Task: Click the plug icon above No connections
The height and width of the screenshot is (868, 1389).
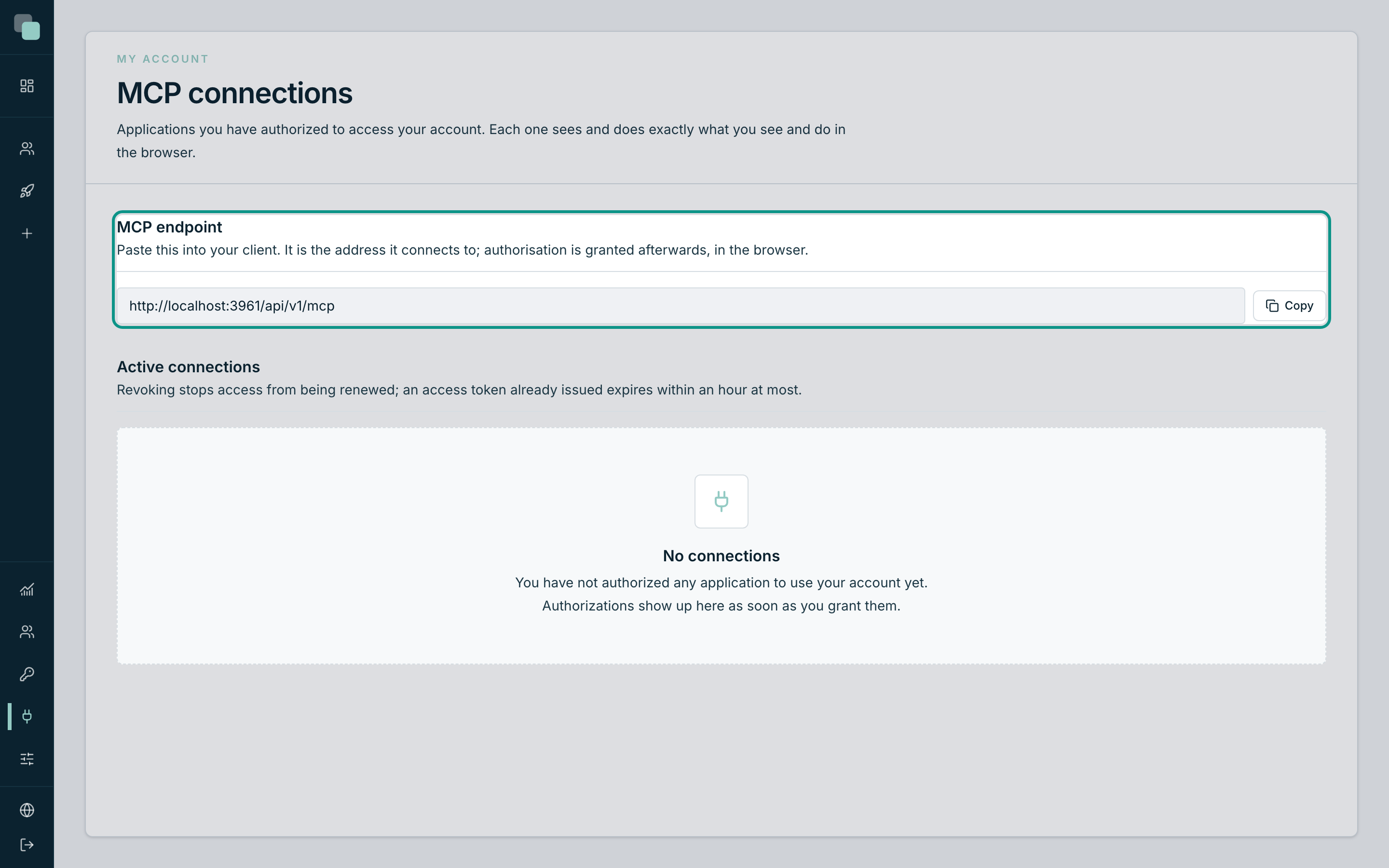Action: (722, 501)
